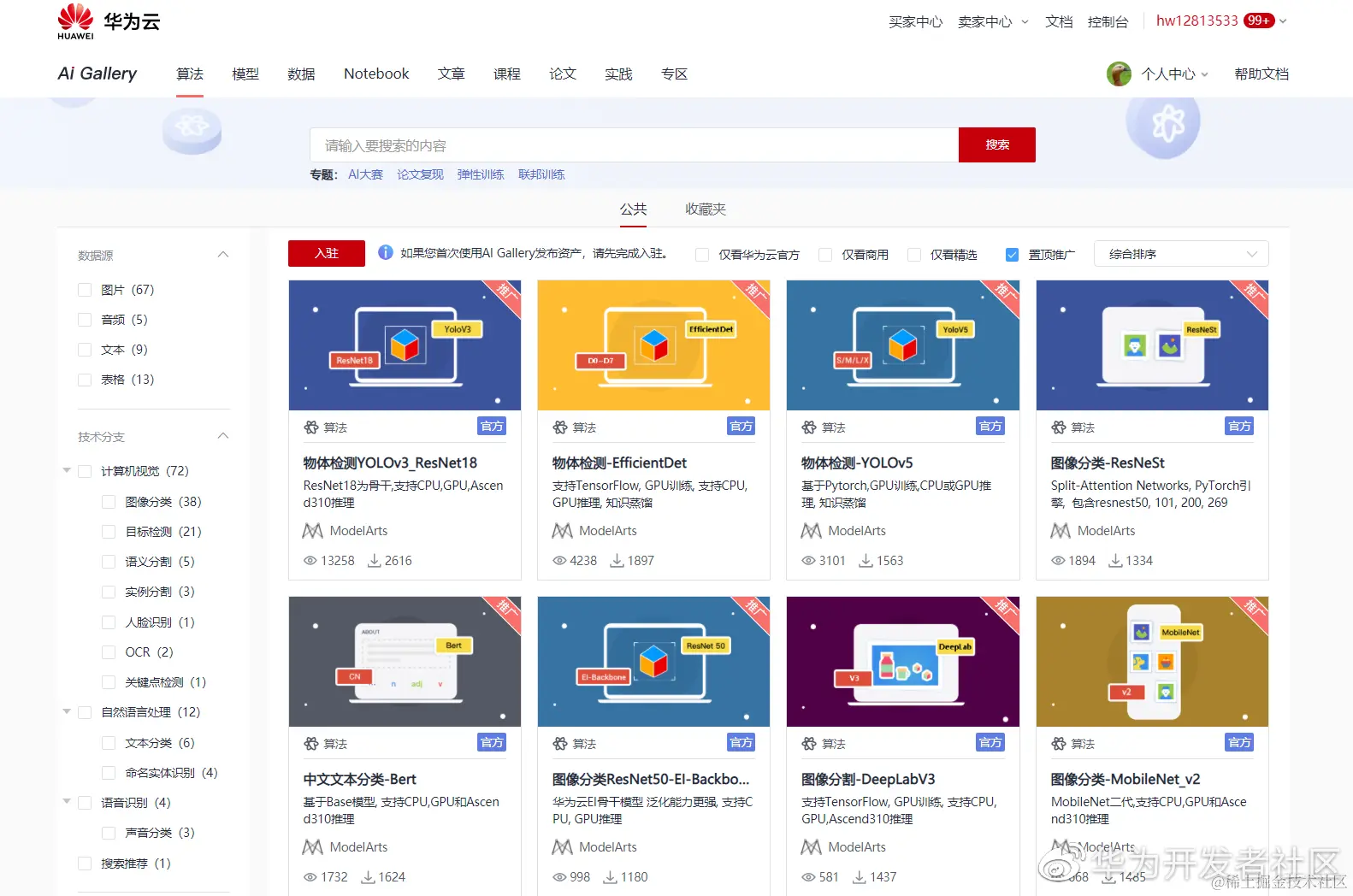1353x896 pixels.
Task: Switch to the 论文 tab
Action: (562, 74)
